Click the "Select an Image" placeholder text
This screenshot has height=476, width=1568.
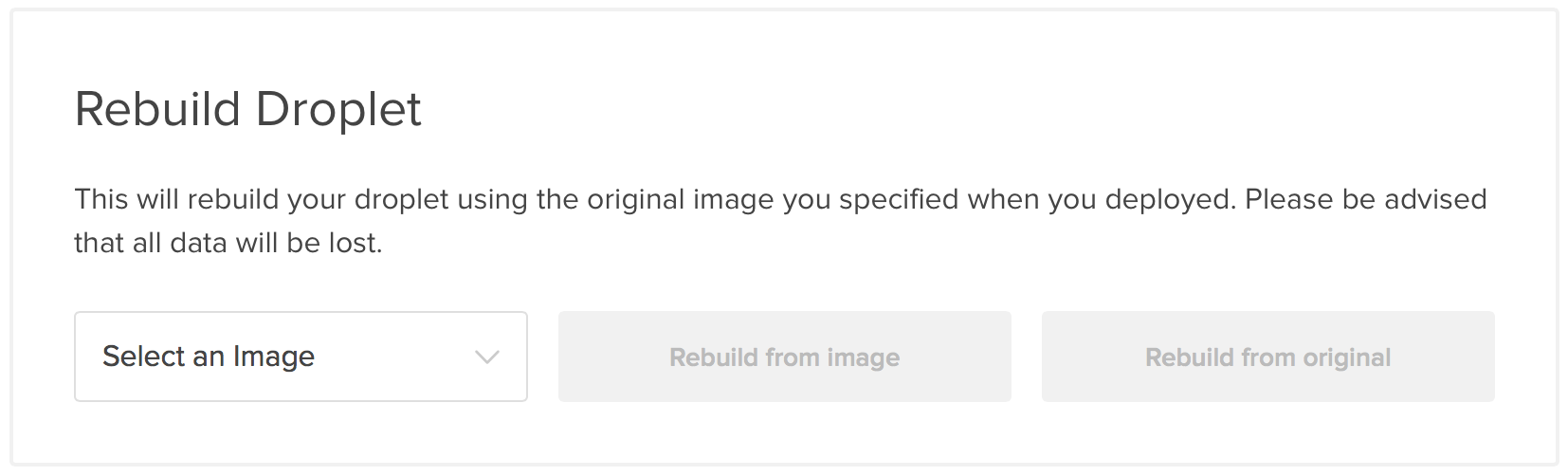(209, 357)
